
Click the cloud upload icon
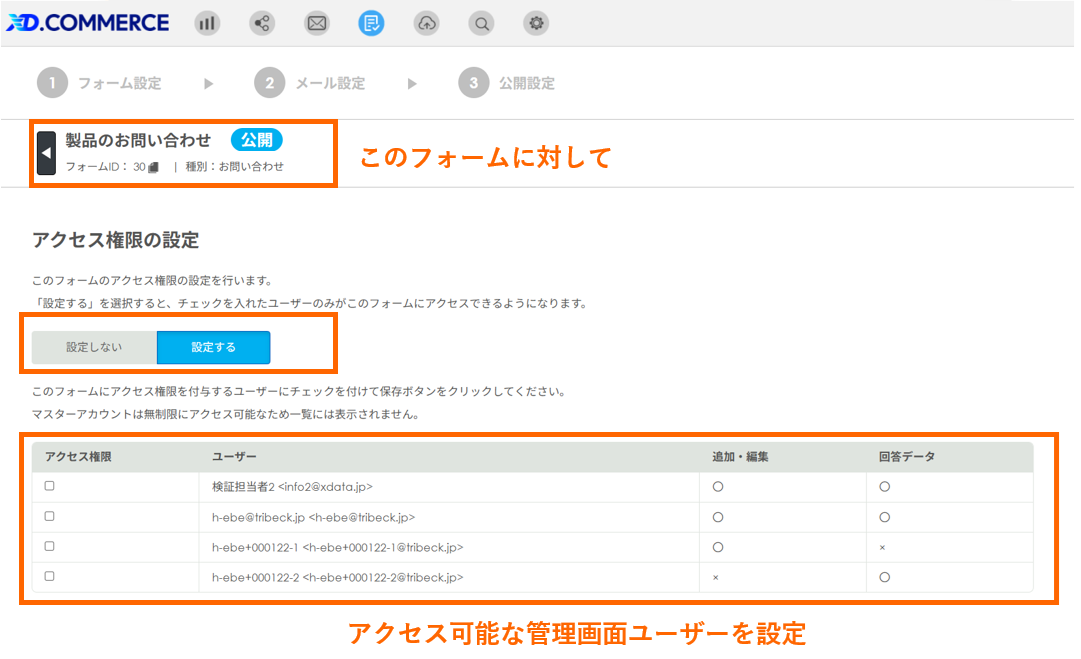(x=427, y=23)
